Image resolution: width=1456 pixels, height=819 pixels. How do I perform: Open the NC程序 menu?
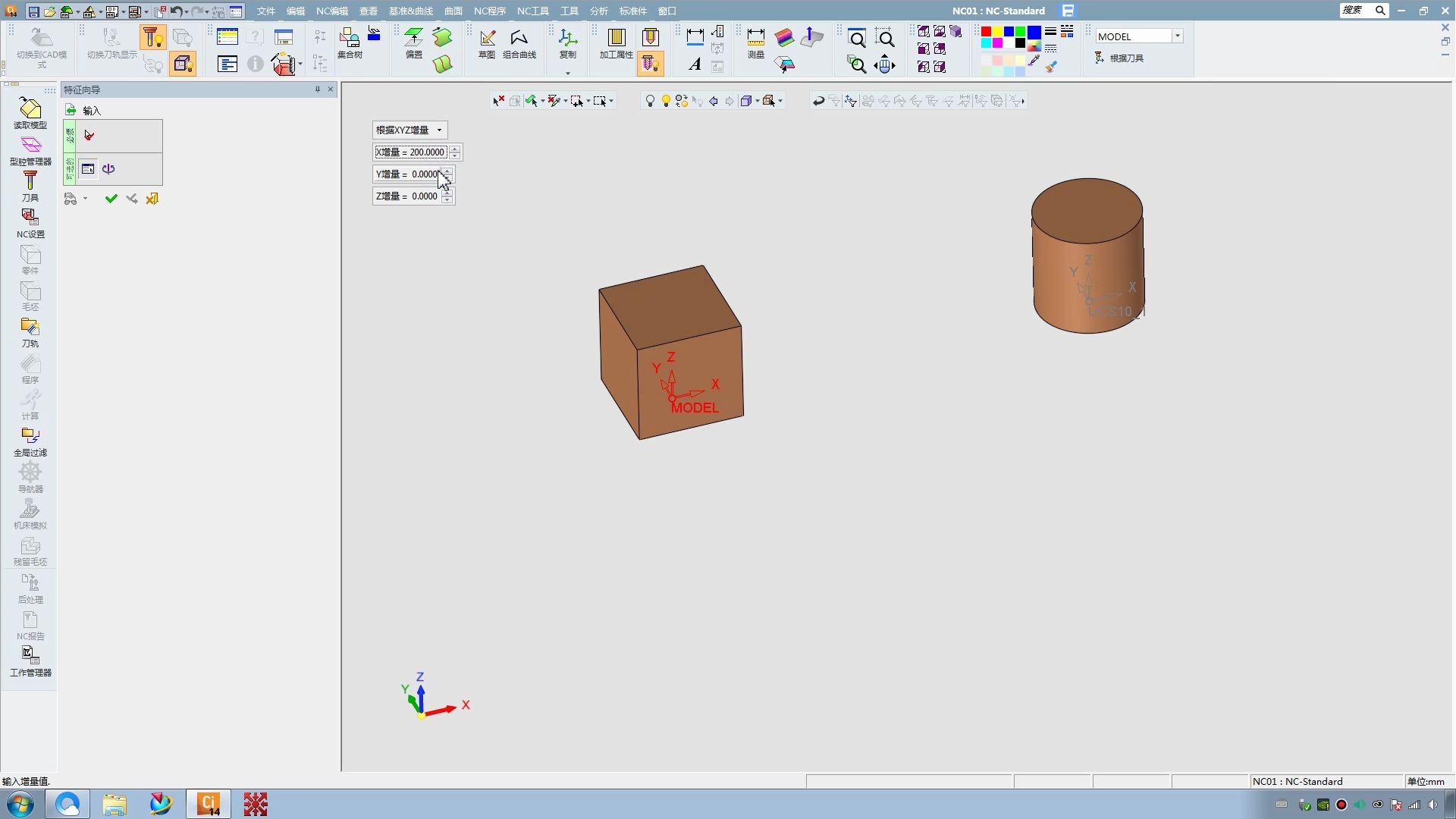(x=489, y=11)
